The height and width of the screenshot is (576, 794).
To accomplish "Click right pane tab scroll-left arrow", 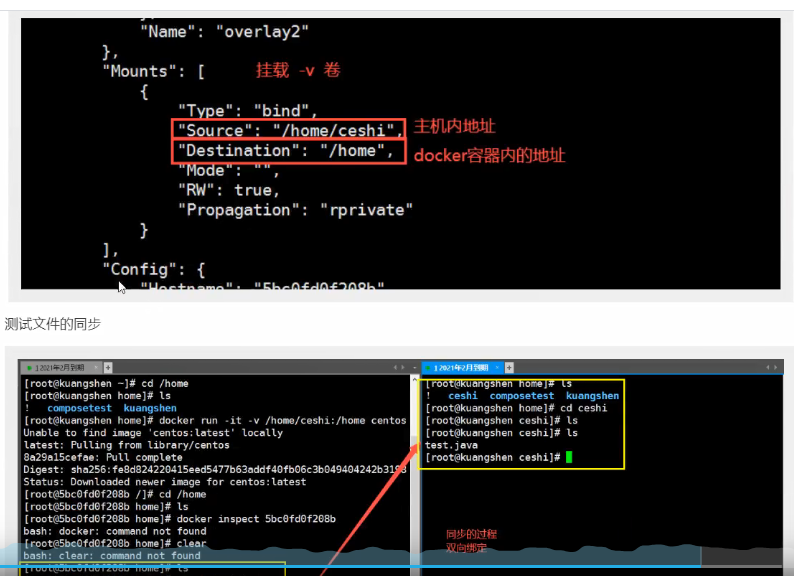I will (768, 367).
